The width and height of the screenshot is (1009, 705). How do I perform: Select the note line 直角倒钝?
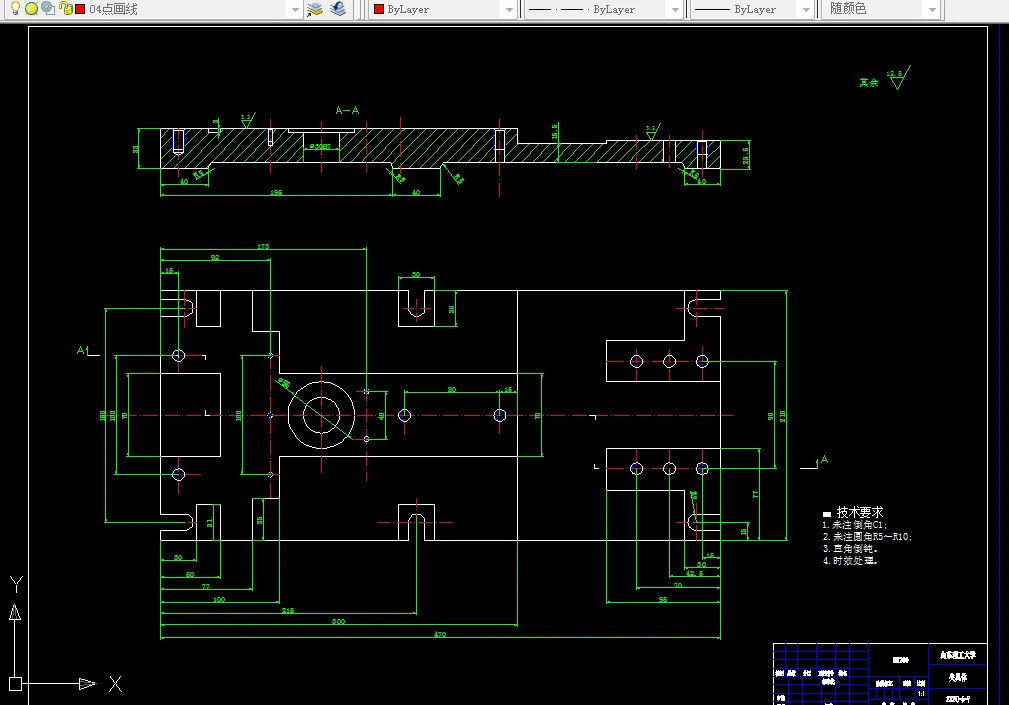(x=849, y=549)
